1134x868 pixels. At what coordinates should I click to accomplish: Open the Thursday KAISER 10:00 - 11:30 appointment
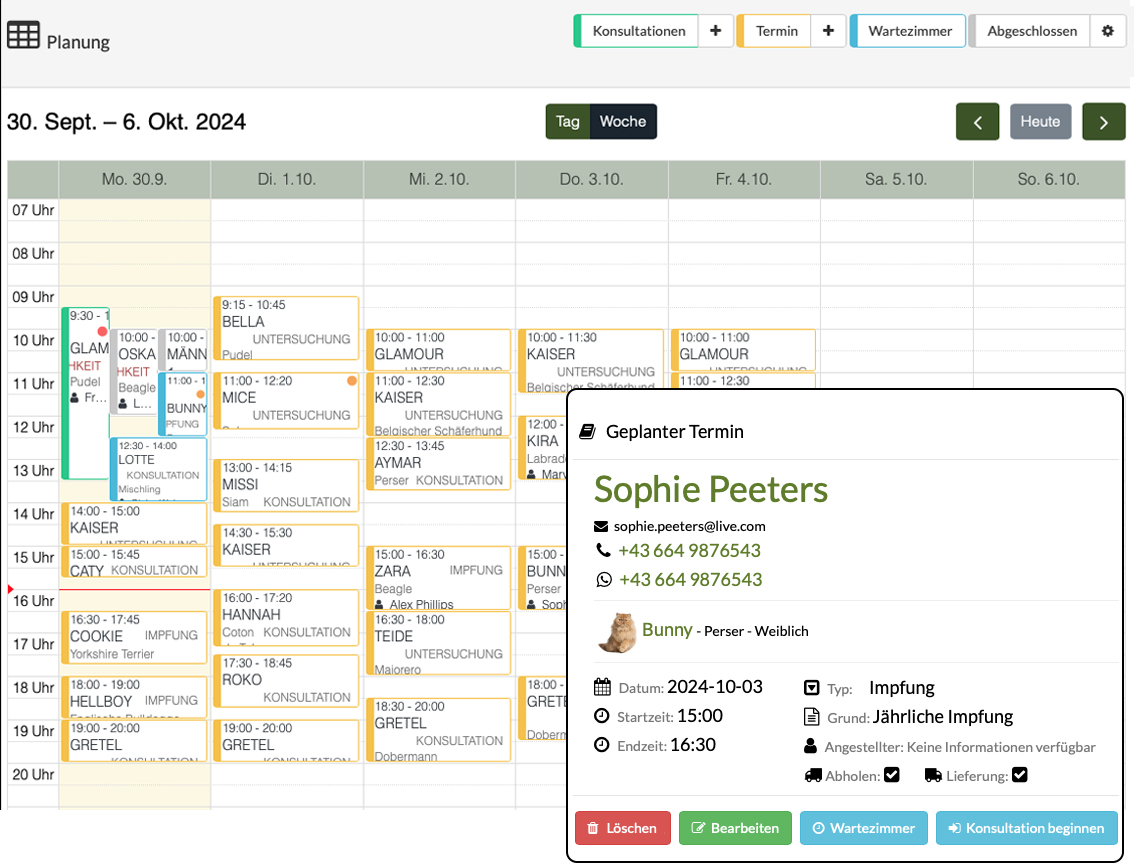pos(591,361)
